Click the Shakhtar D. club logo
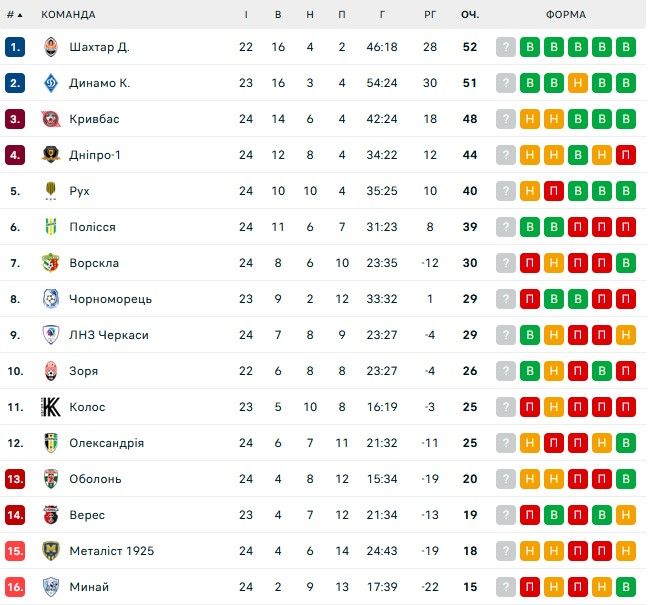Screen dimensions: 649x605 [50, 47]
